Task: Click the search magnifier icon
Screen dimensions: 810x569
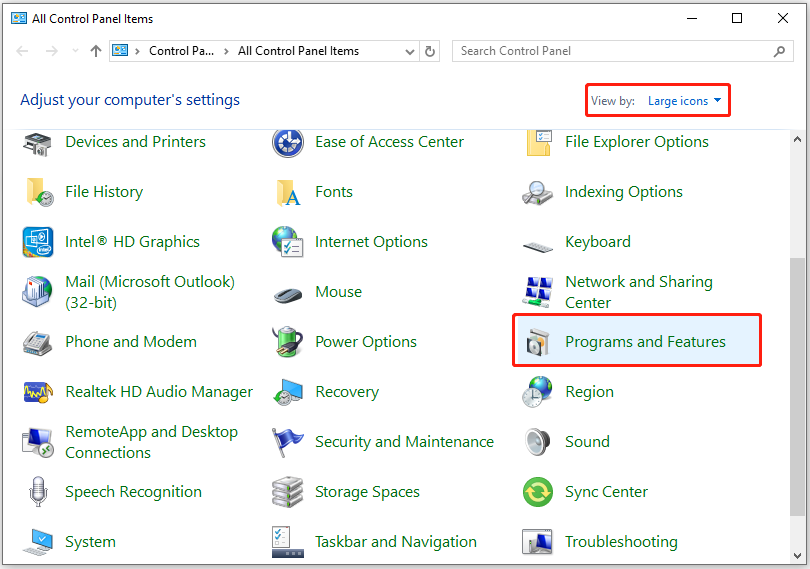Action: click(780, 51)
